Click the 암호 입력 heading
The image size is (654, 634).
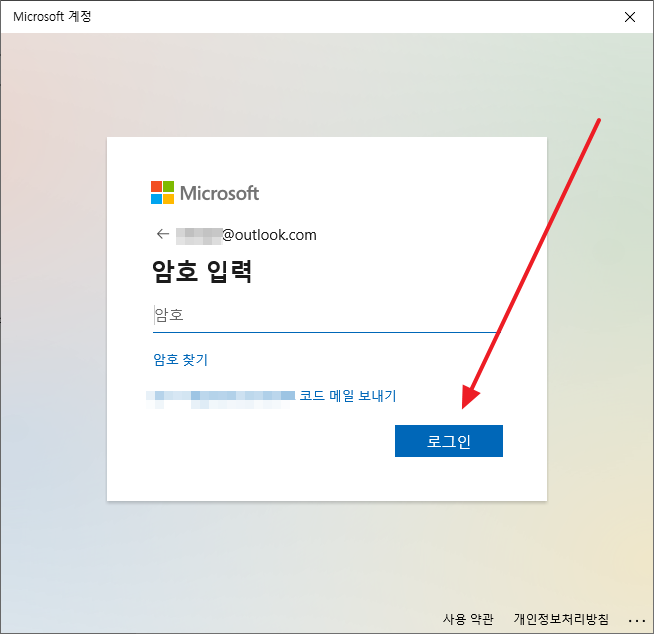202,272
